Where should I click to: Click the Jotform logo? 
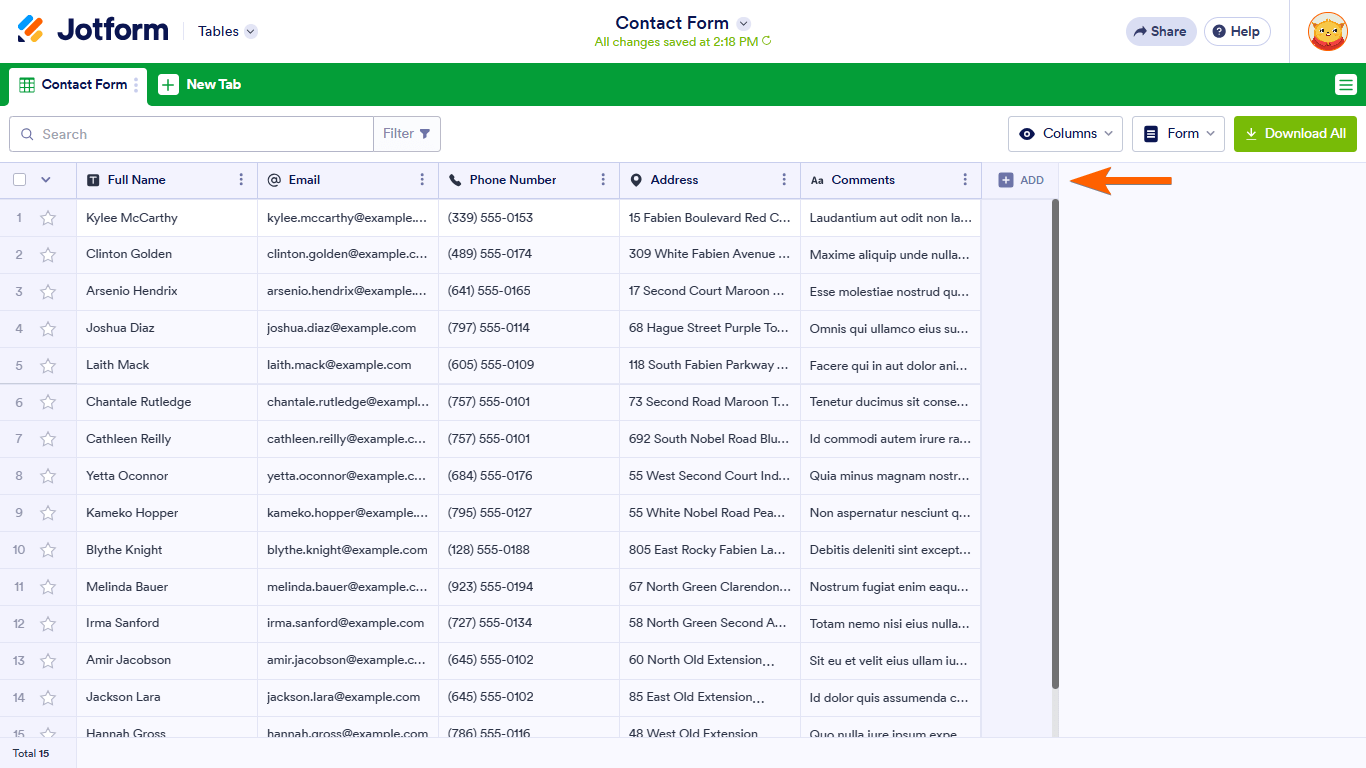pyautogui.click(x=93, y=31)
